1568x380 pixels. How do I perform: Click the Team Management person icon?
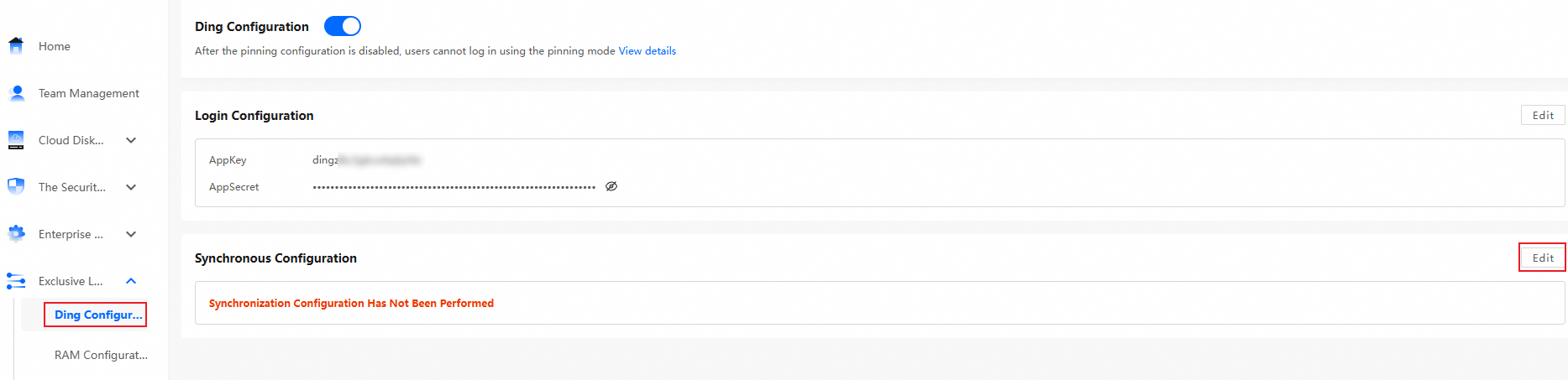16,93
